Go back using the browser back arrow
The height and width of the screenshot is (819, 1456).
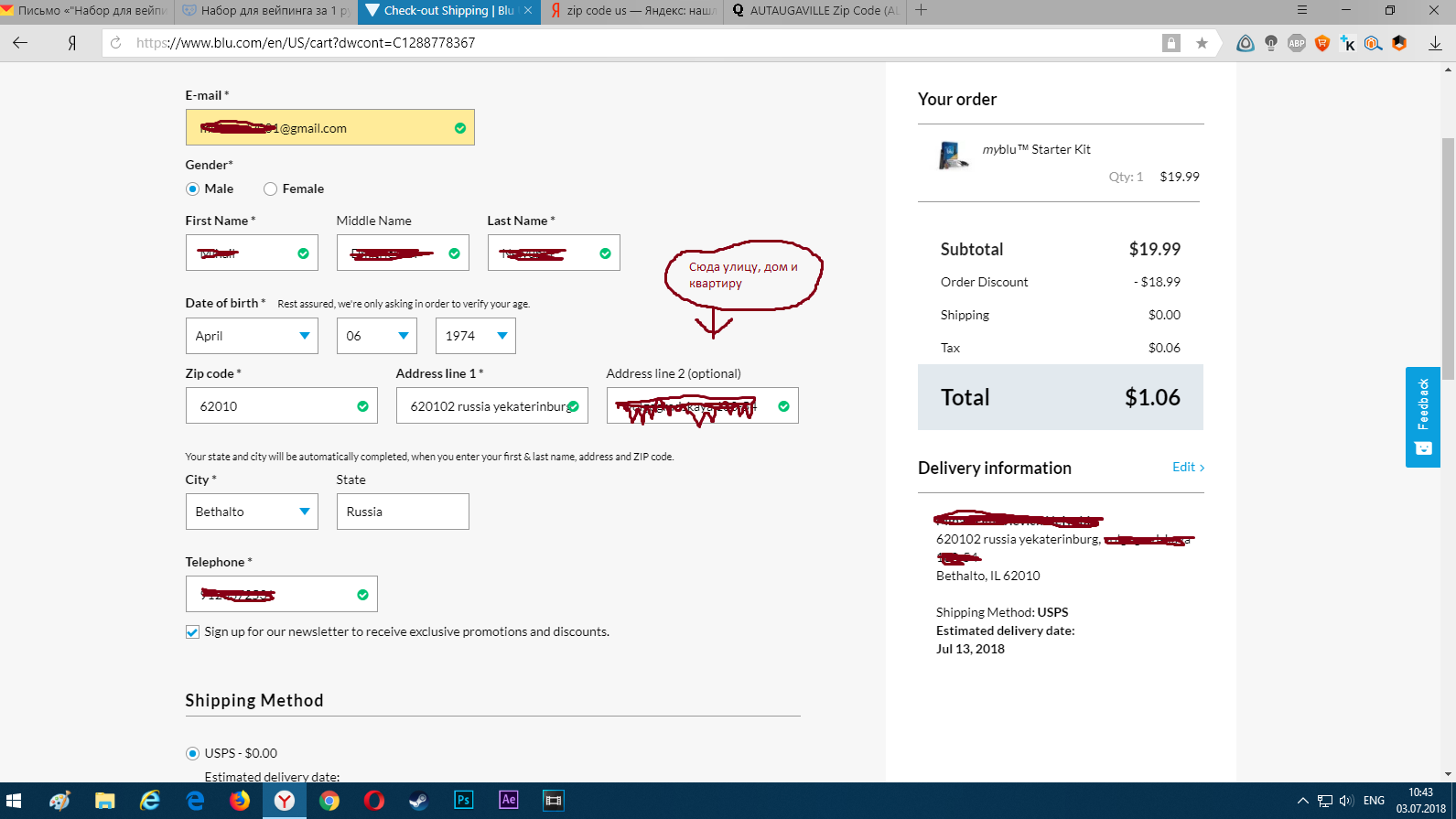point(20,43)
